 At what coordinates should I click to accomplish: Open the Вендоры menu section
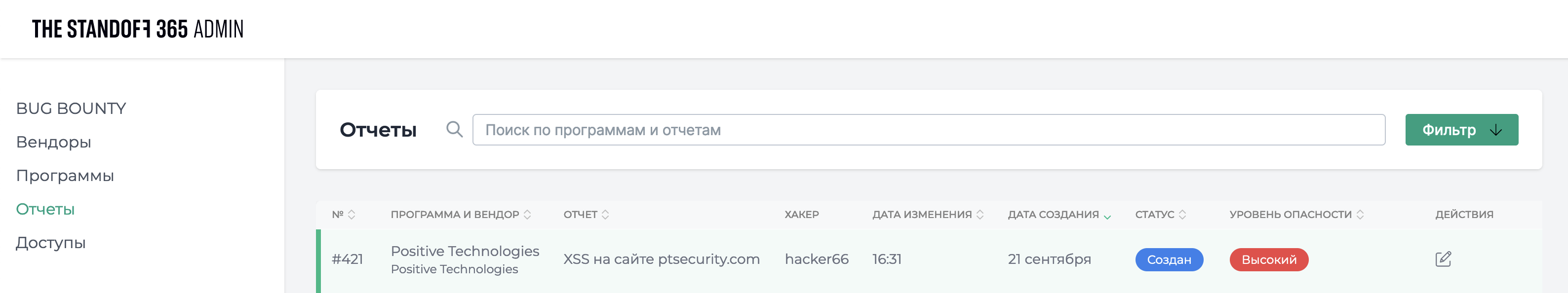53,142
